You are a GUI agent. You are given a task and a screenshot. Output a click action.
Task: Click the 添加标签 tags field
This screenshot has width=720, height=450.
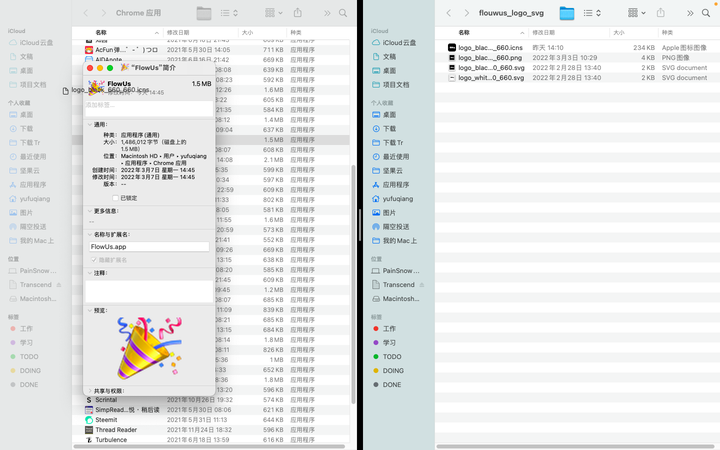pos(149,109)
